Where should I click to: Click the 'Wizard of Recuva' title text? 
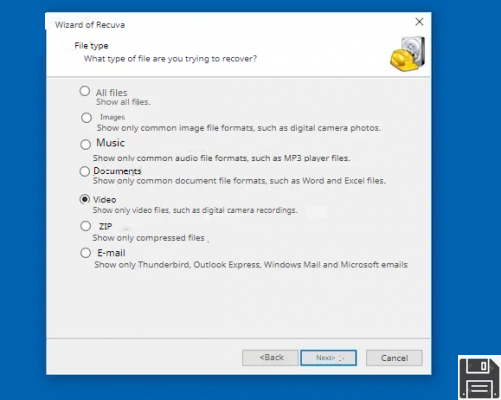(x=90, y=25)
